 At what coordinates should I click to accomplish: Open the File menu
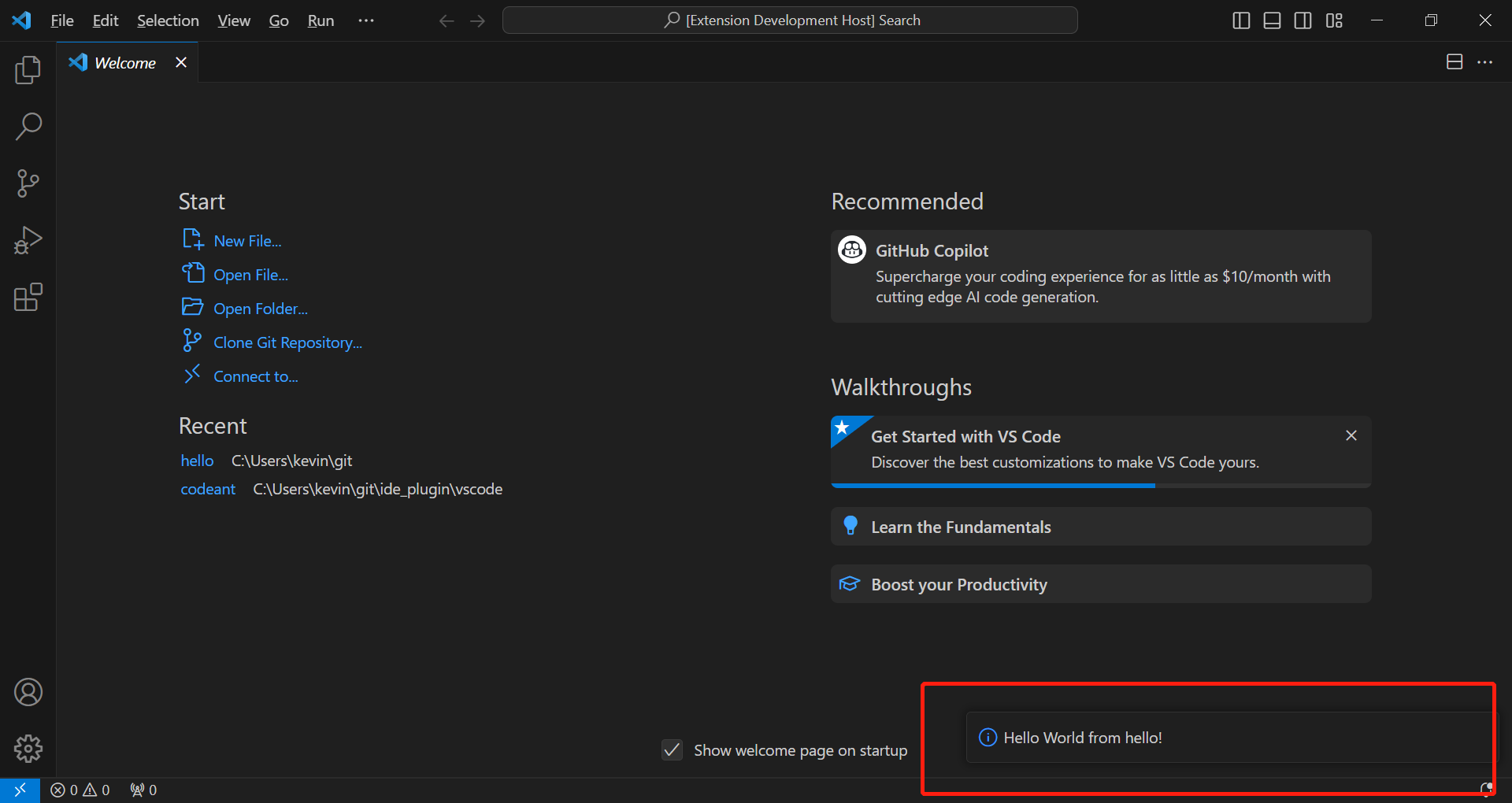click(62, 20)
